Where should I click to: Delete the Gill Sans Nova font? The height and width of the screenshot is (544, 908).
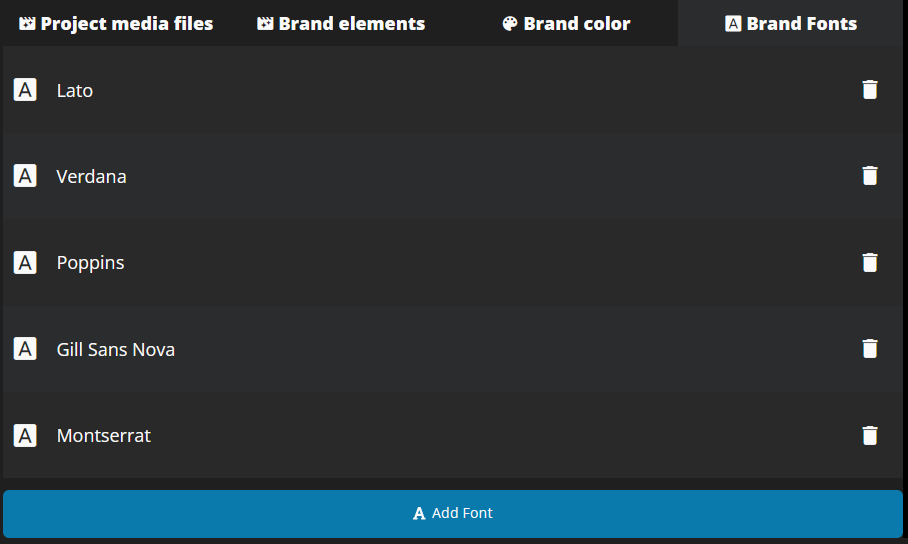870,349
